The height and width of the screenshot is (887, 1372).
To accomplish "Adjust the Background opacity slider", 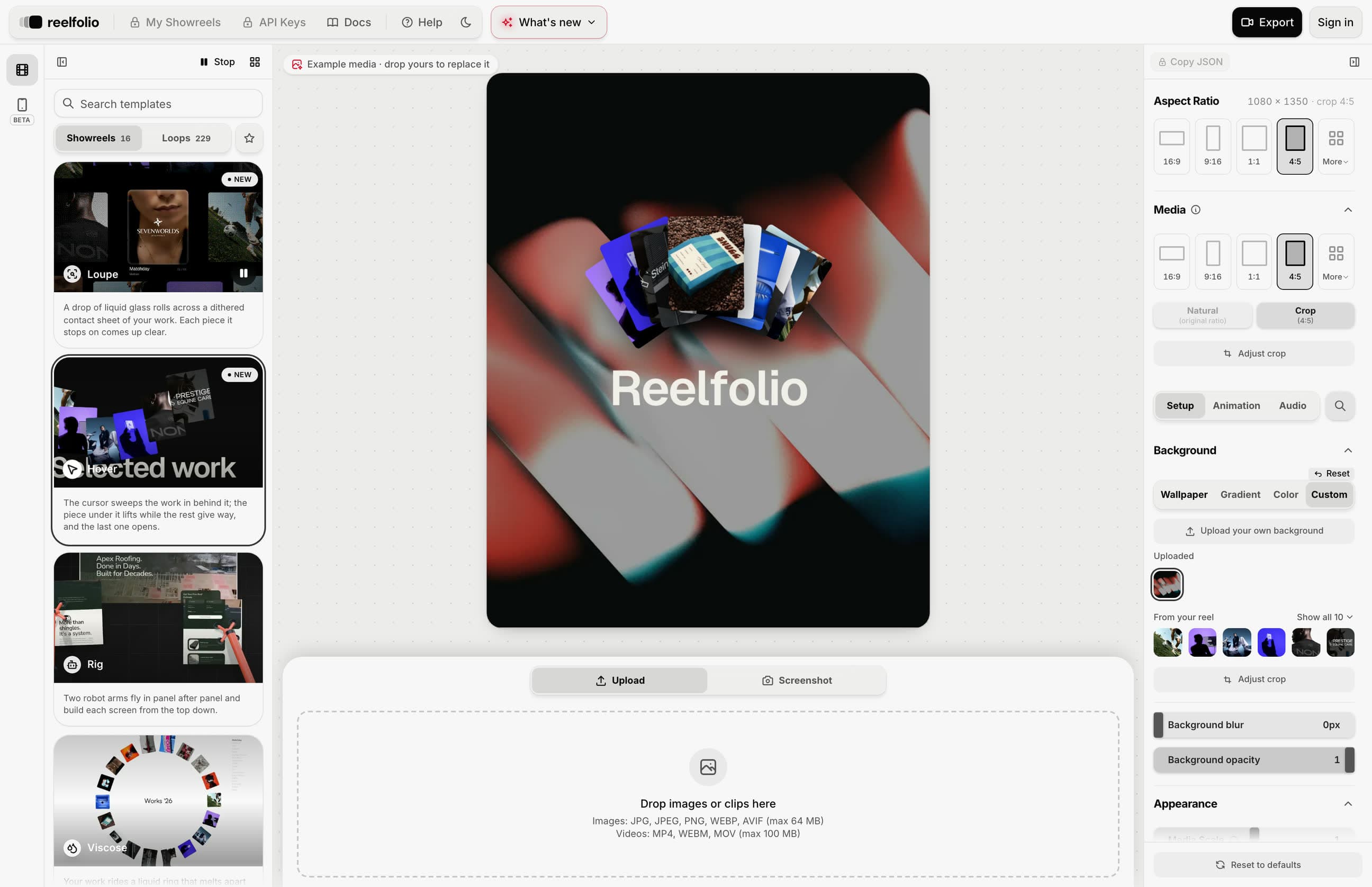I will point(1254,759).
